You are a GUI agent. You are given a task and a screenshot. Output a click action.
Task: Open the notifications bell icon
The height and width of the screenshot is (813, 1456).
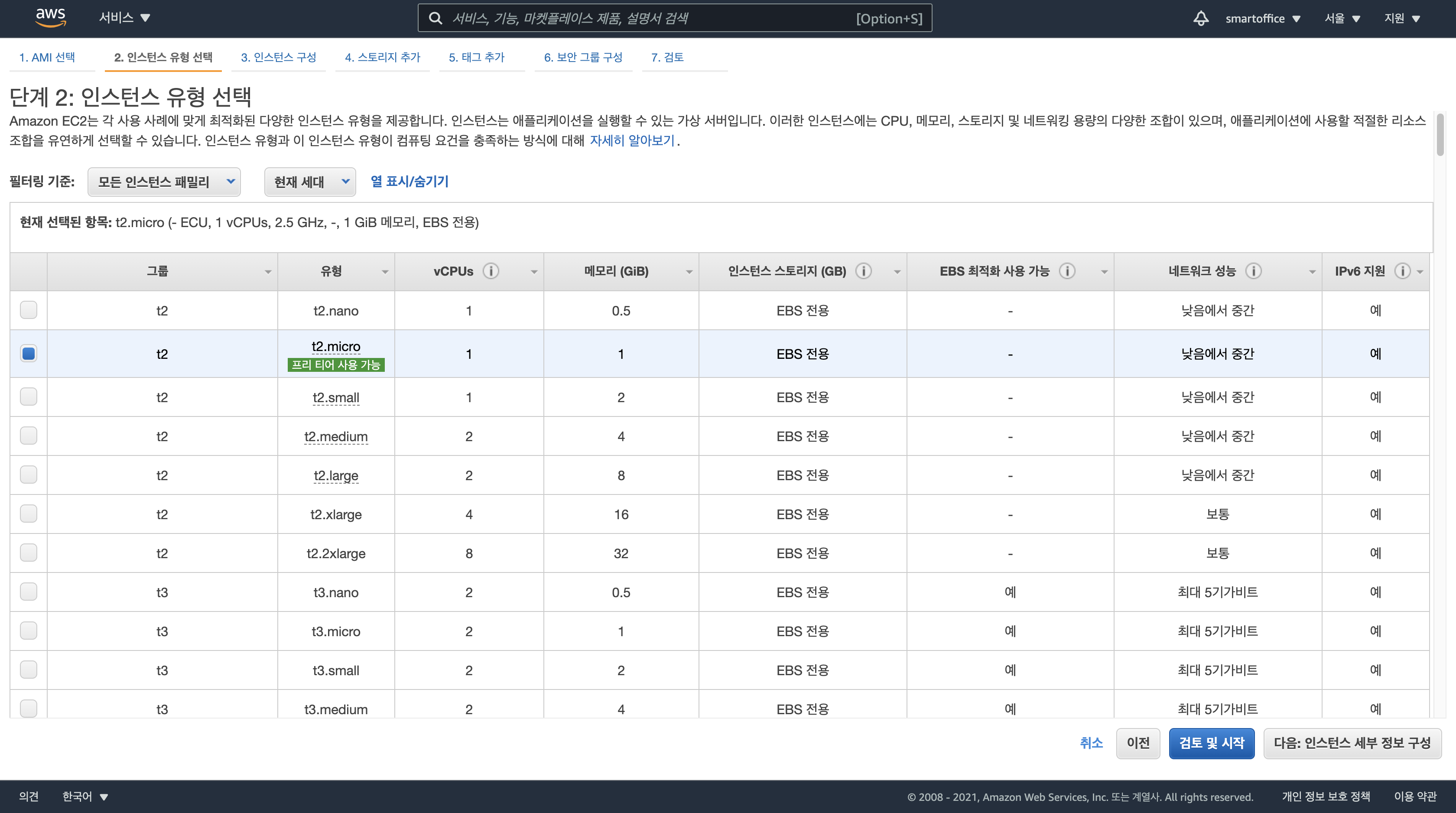[1200, 18]
